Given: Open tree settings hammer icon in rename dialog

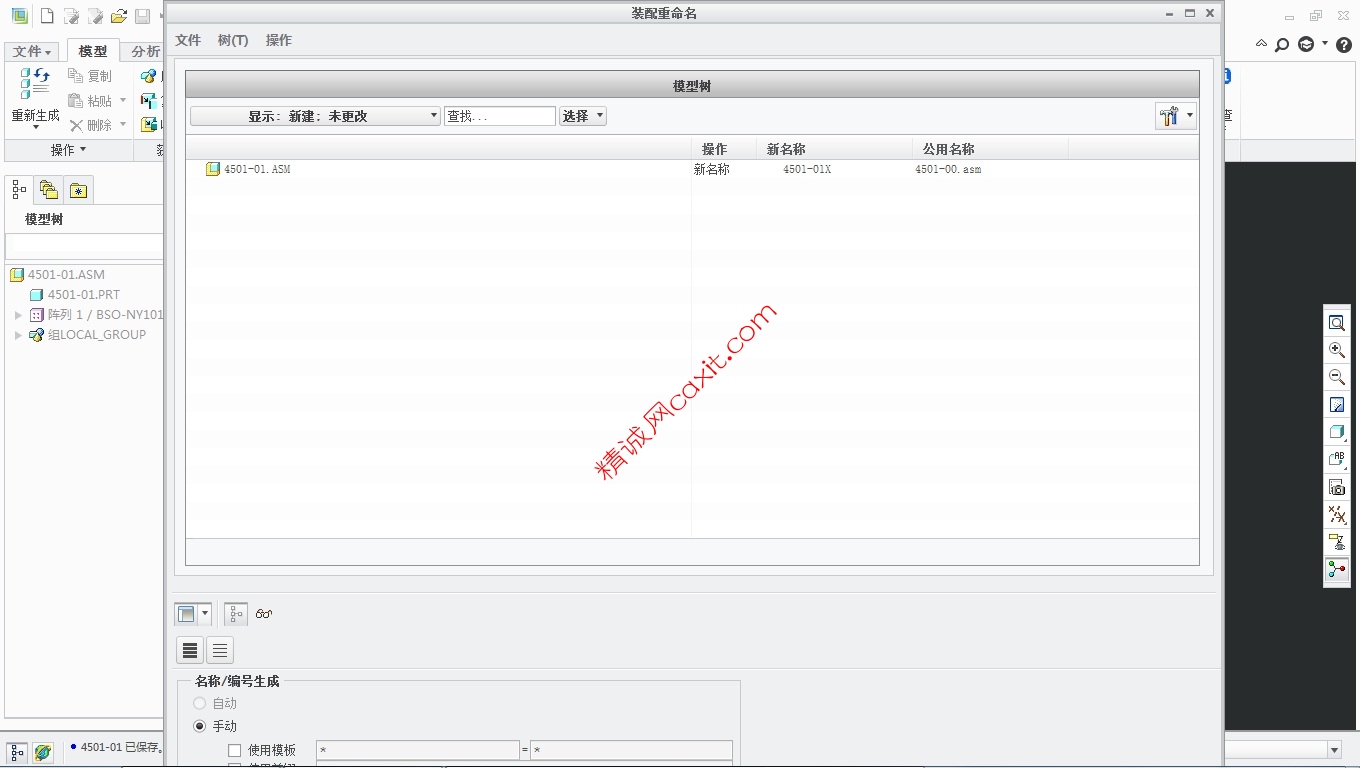Looking at the screenshot, I should (x=1169, y=116).
